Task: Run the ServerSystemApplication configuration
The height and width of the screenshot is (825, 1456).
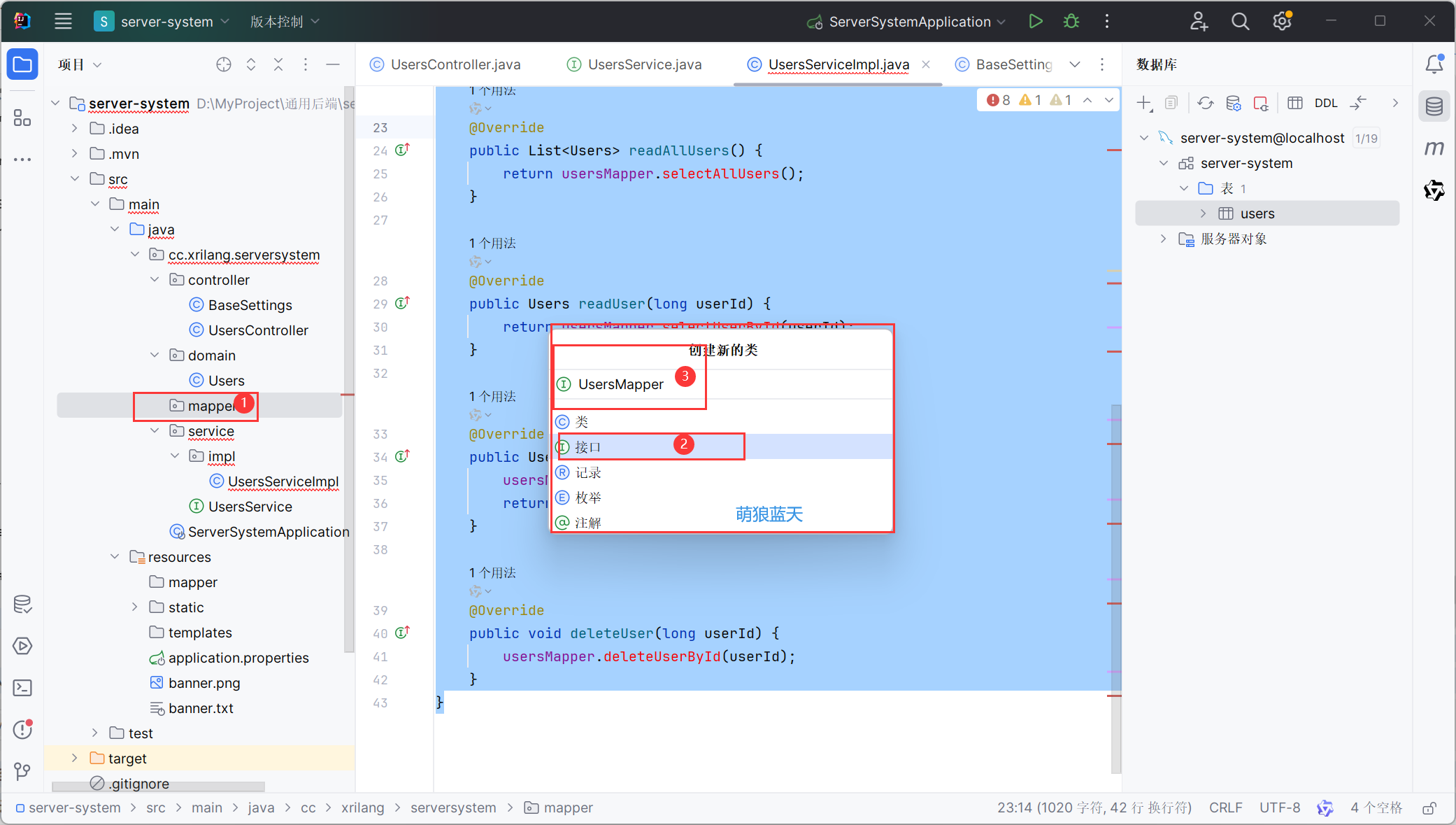Action: (x=1036, y=21)
